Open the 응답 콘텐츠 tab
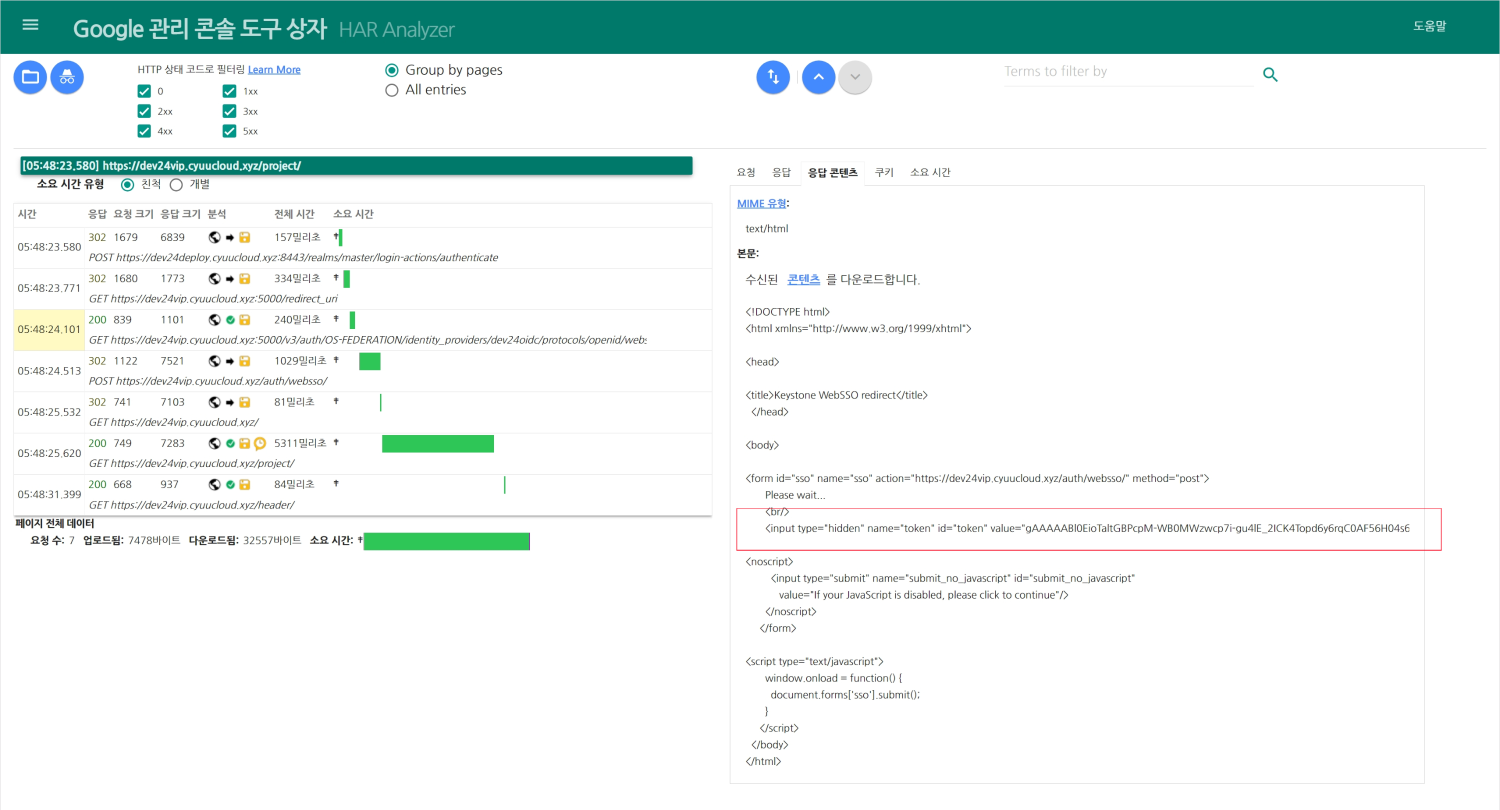Image resolution: width=1500 pixels, height=810 pixels. click(x=833, y=172)
